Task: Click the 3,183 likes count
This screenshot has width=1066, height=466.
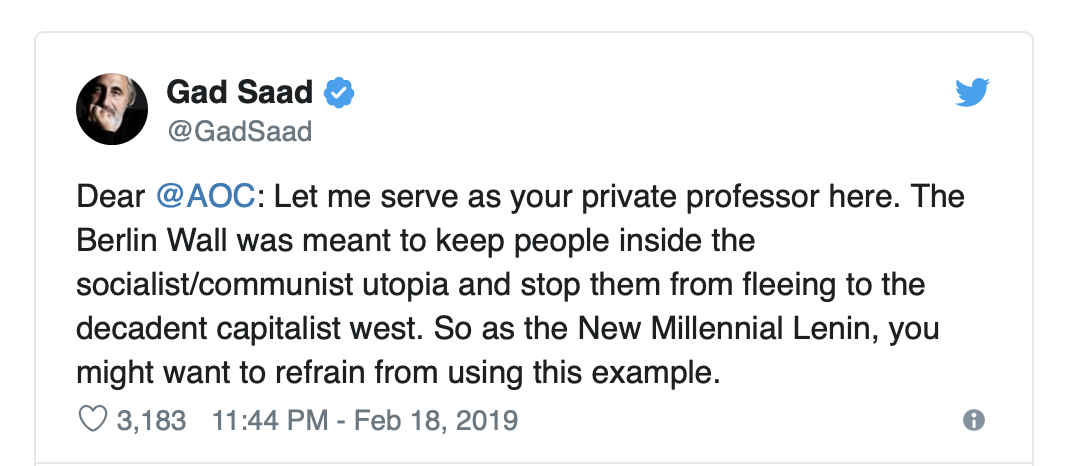Action: pos(151,420)
